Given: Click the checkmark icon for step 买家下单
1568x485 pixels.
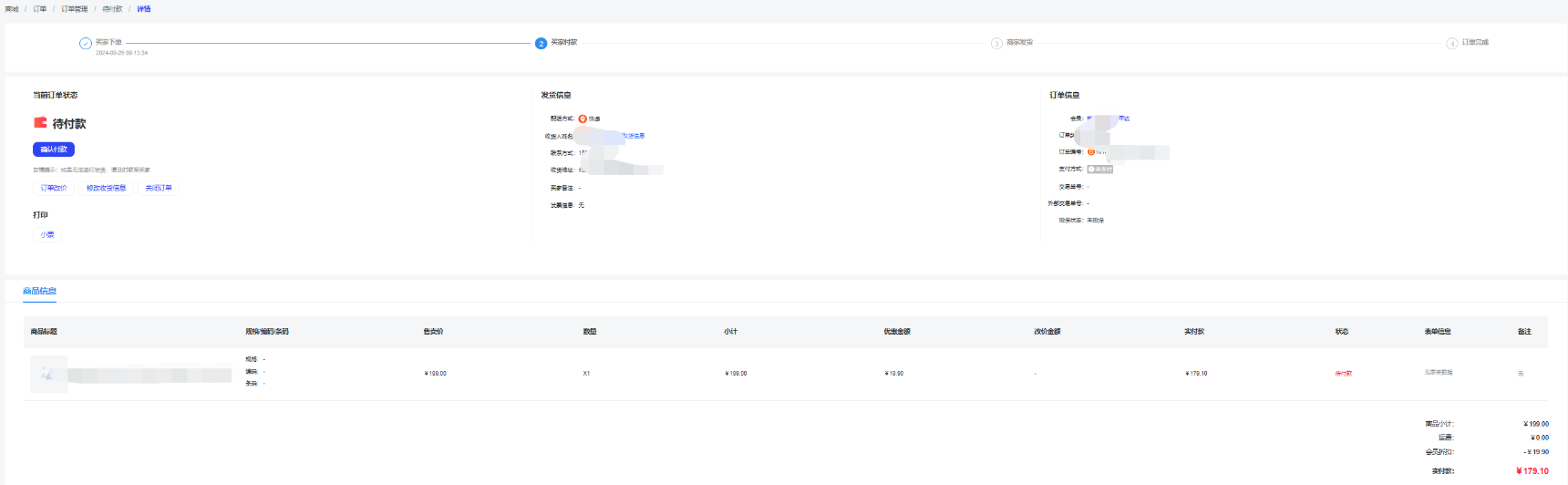Looking at the screenshot, I should (x=86, y=43).
